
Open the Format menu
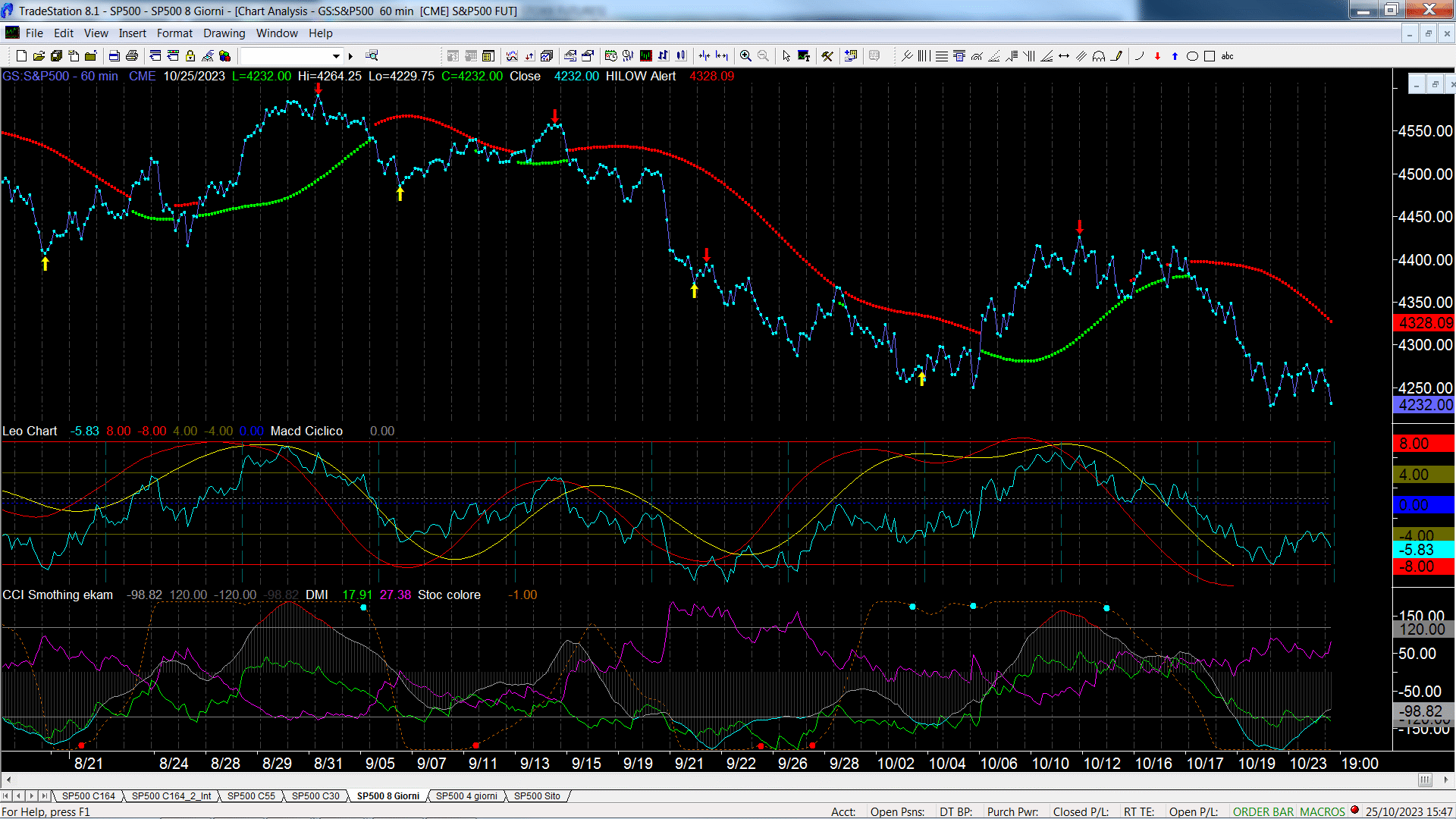tap(174, 33)
